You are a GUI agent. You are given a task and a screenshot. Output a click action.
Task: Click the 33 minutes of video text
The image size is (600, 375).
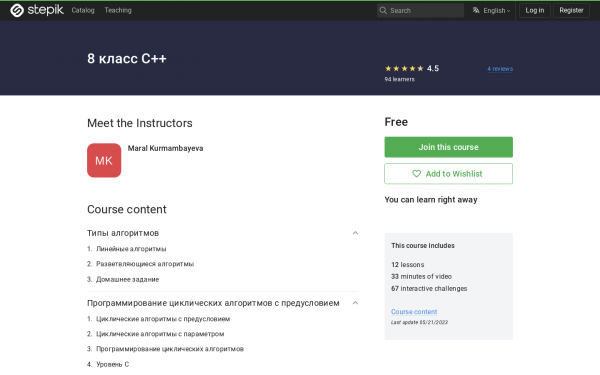tap(421, 276)
